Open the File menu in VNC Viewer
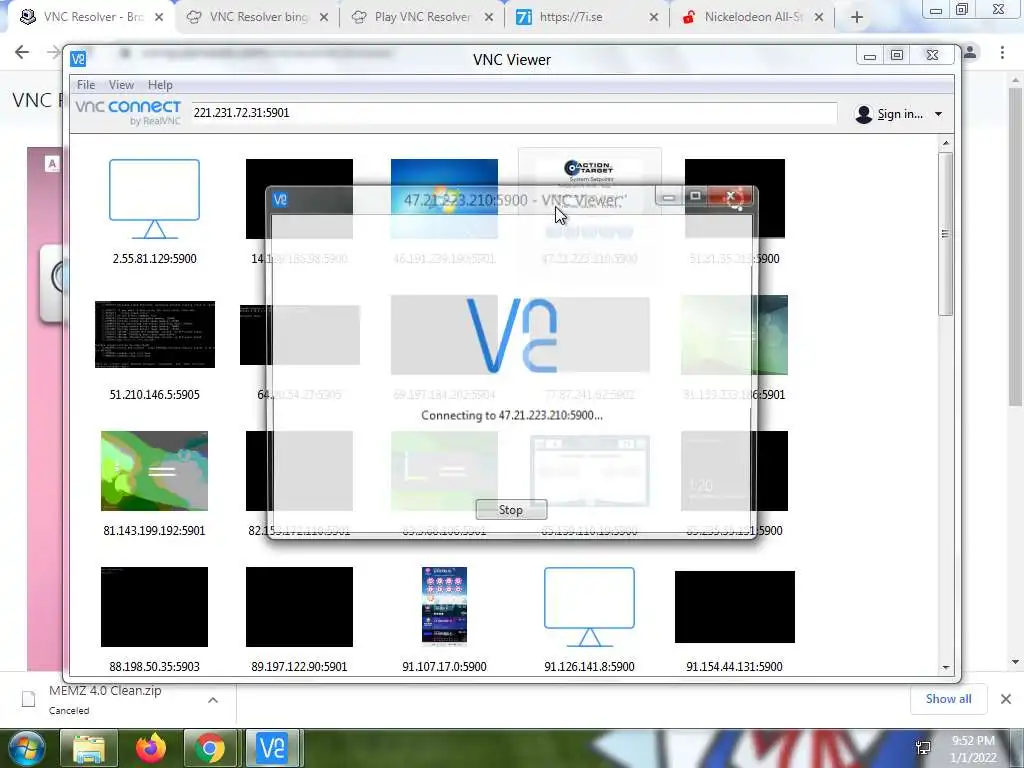The image size is (1024, 768). pyautogui.click(x=86, y=85)
